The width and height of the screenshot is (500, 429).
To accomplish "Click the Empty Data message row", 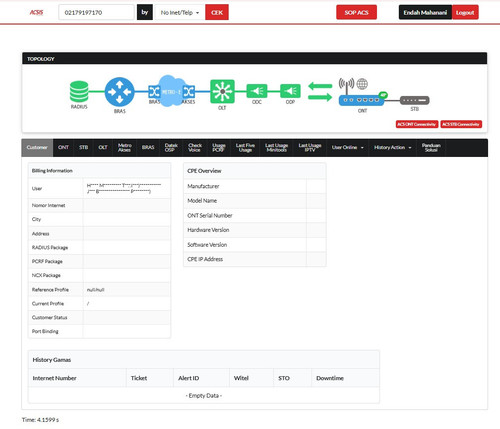I will [x=204, y=395].
